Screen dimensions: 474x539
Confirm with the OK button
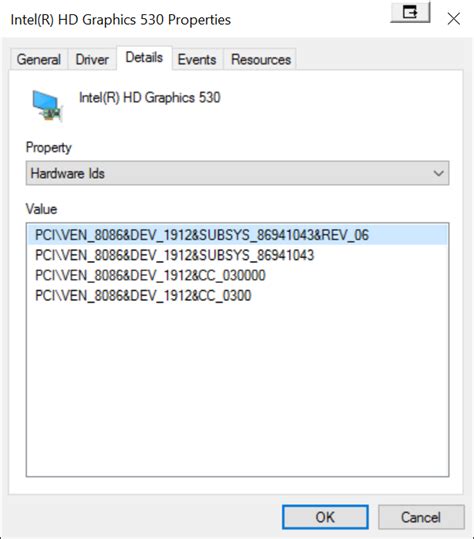[x=325, y=517]
